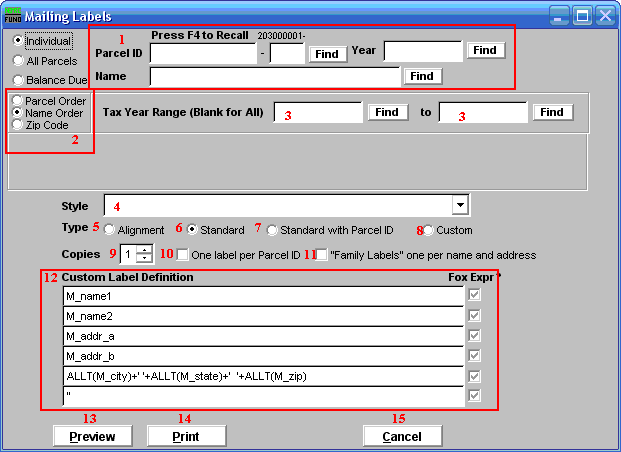The height and width of the screenshot is (452, 621).
Task: Click the Preview button
Action: click(92, 437)
